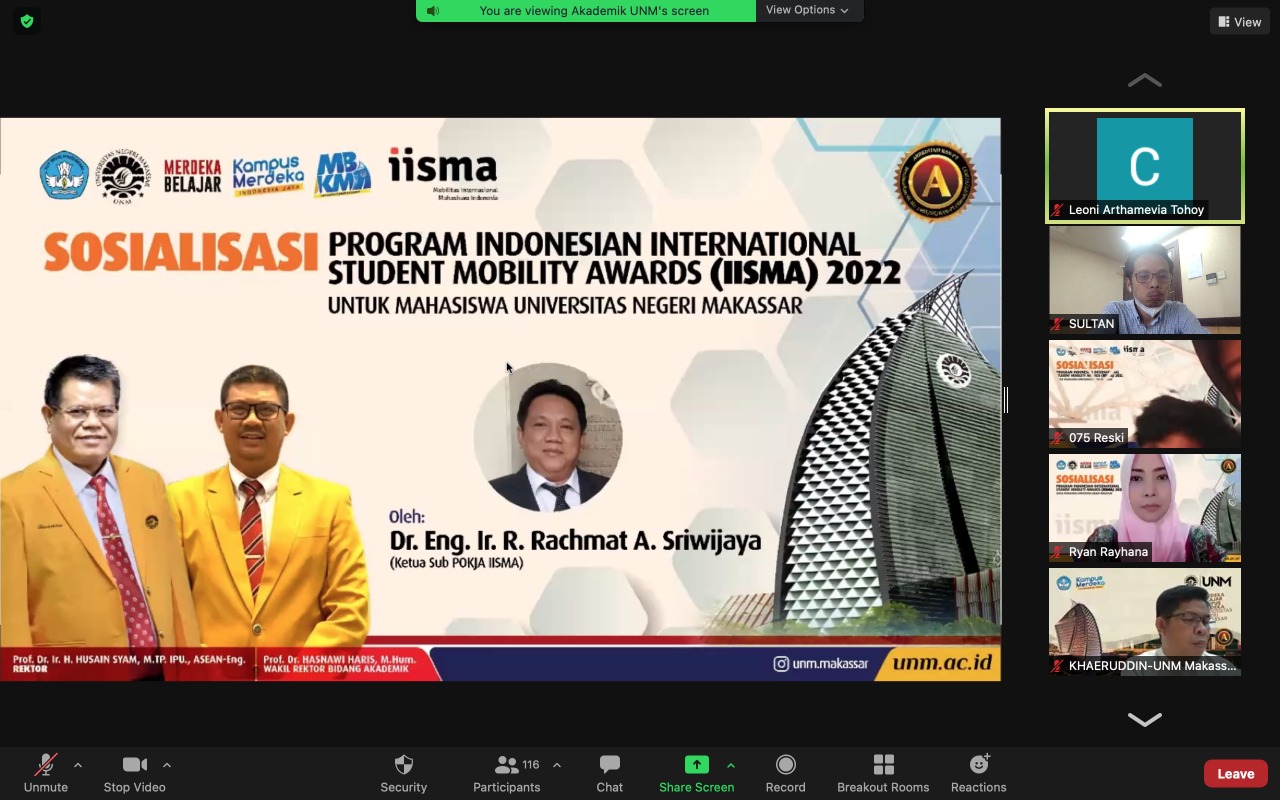The image size is (1280, 800).
Task: Select KHAERUDDIN-UNM Makassar video tile
Action: click(x=1145, y=621)
